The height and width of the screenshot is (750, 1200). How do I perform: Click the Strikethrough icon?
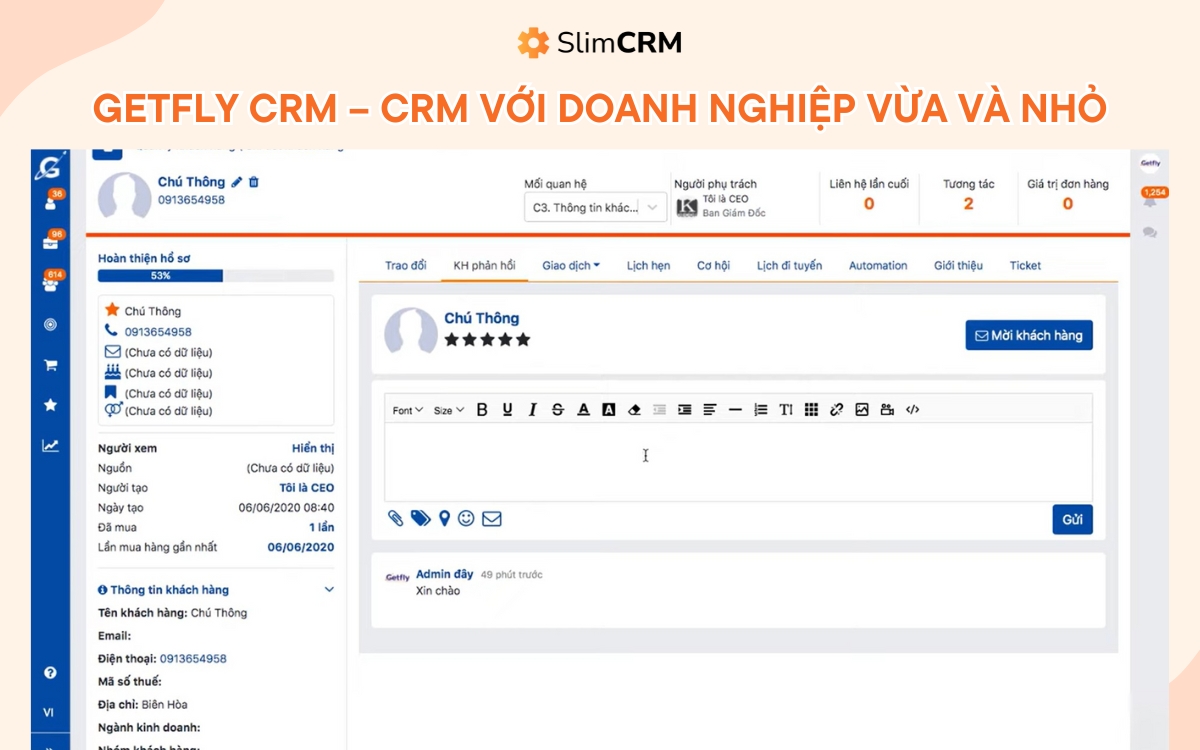pos(557,408)
